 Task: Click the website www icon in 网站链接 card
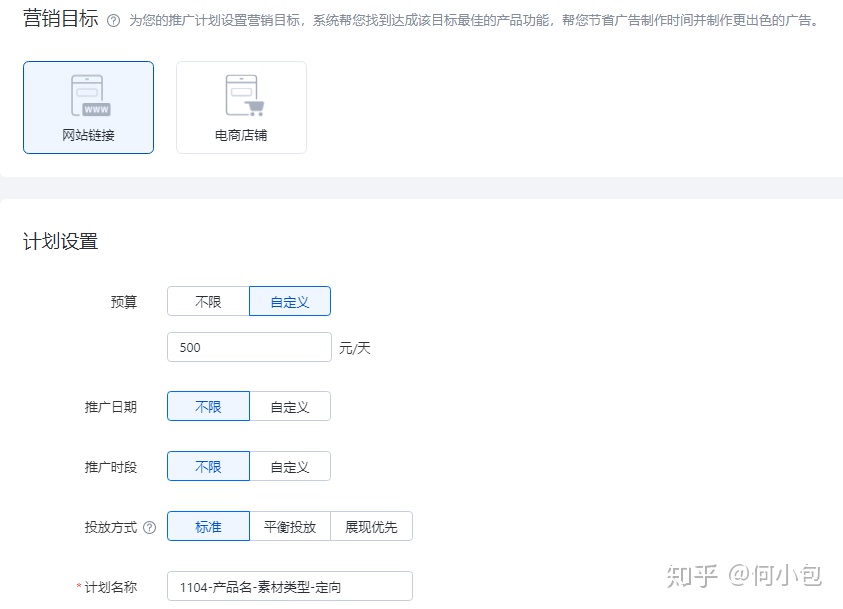[x=90, y=96]
